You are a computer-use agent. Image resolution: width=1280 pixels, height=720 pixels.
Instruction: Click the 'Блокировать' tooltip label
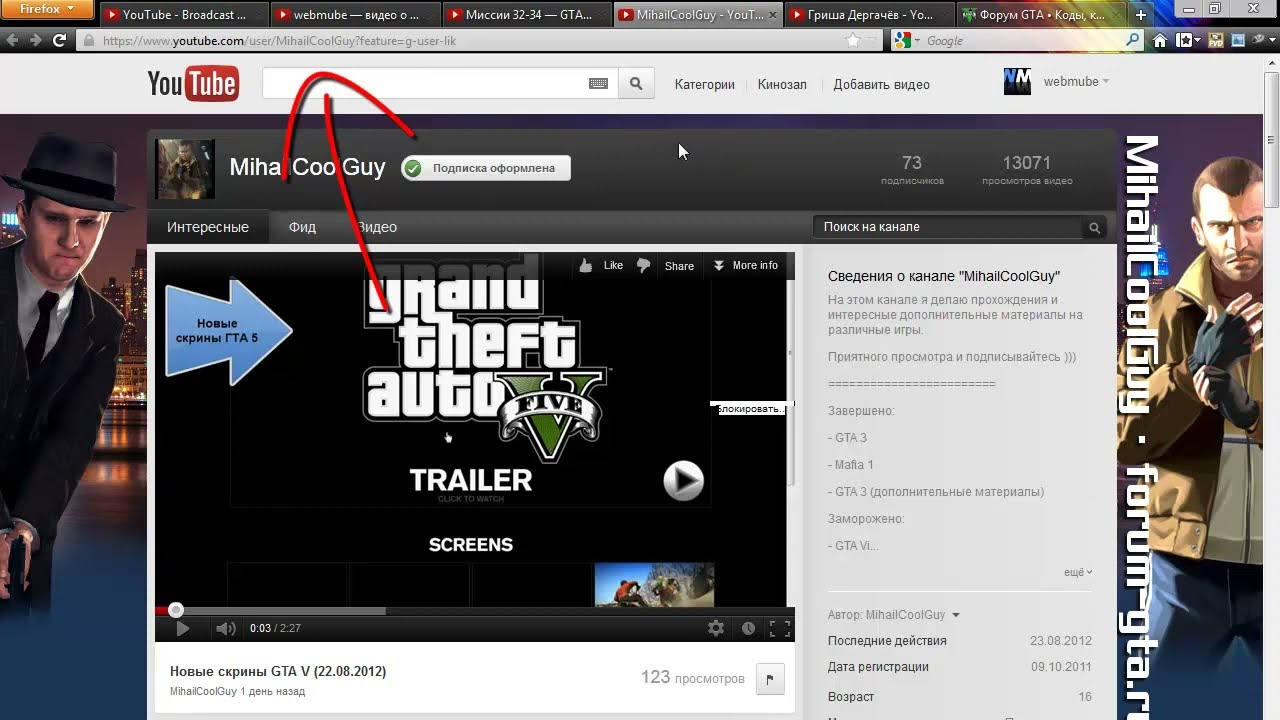(x=751, y=408)
